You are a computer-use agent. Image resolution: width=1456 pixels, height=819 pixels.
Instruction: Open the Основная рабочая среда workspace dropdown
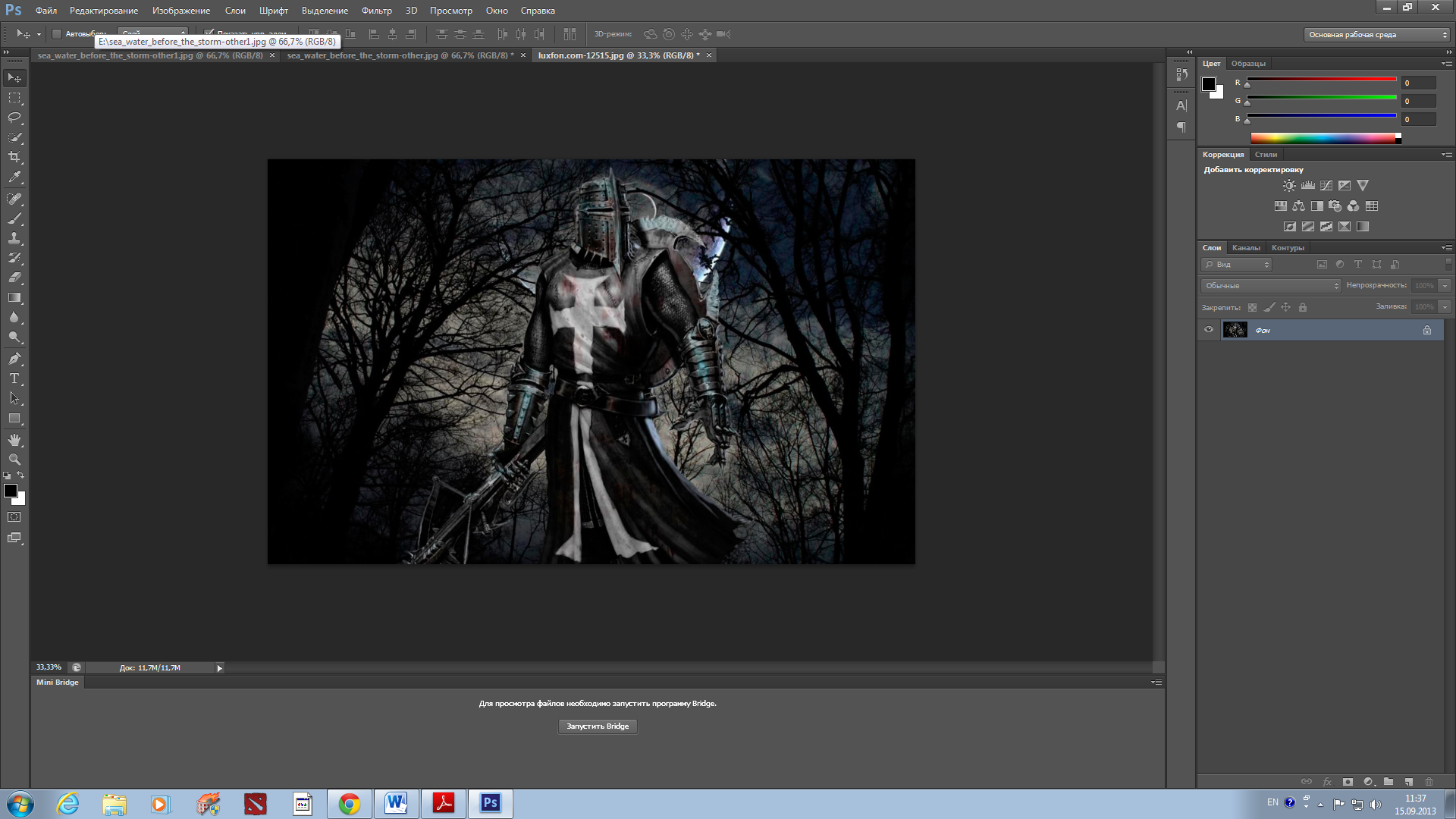1377,35
